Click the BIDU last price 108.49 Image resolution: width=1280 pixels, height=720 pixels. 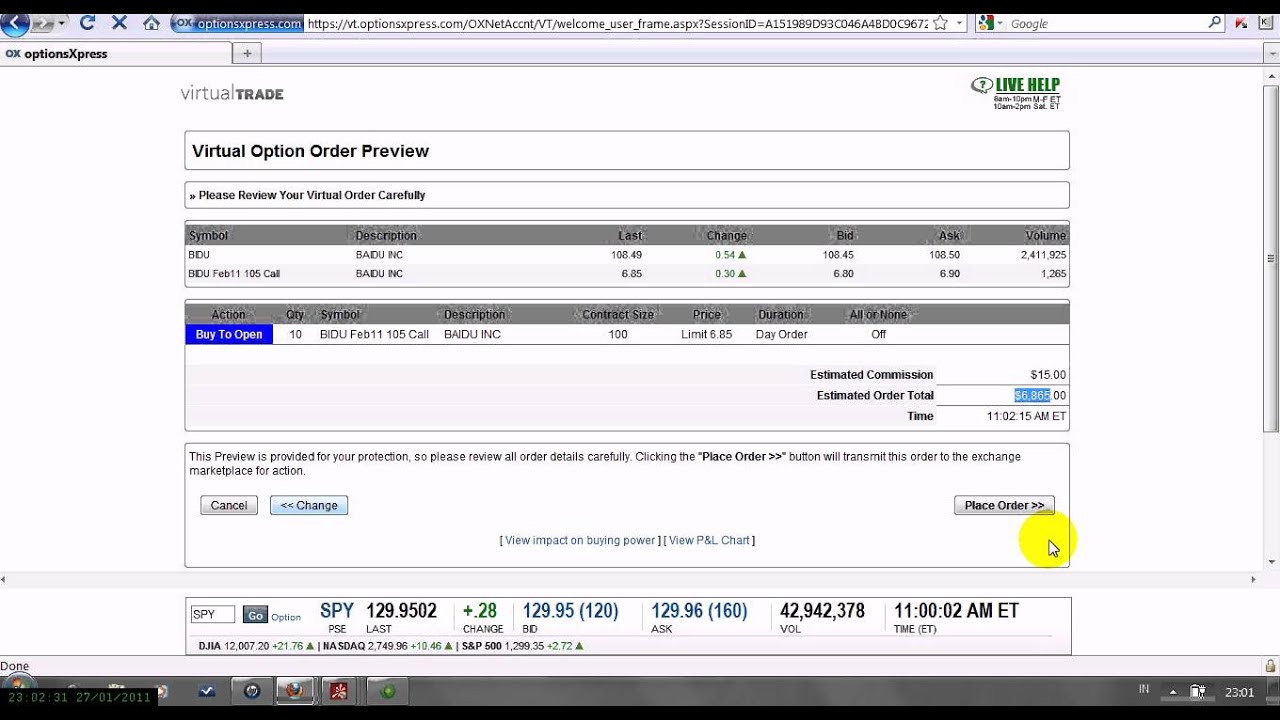627,255
